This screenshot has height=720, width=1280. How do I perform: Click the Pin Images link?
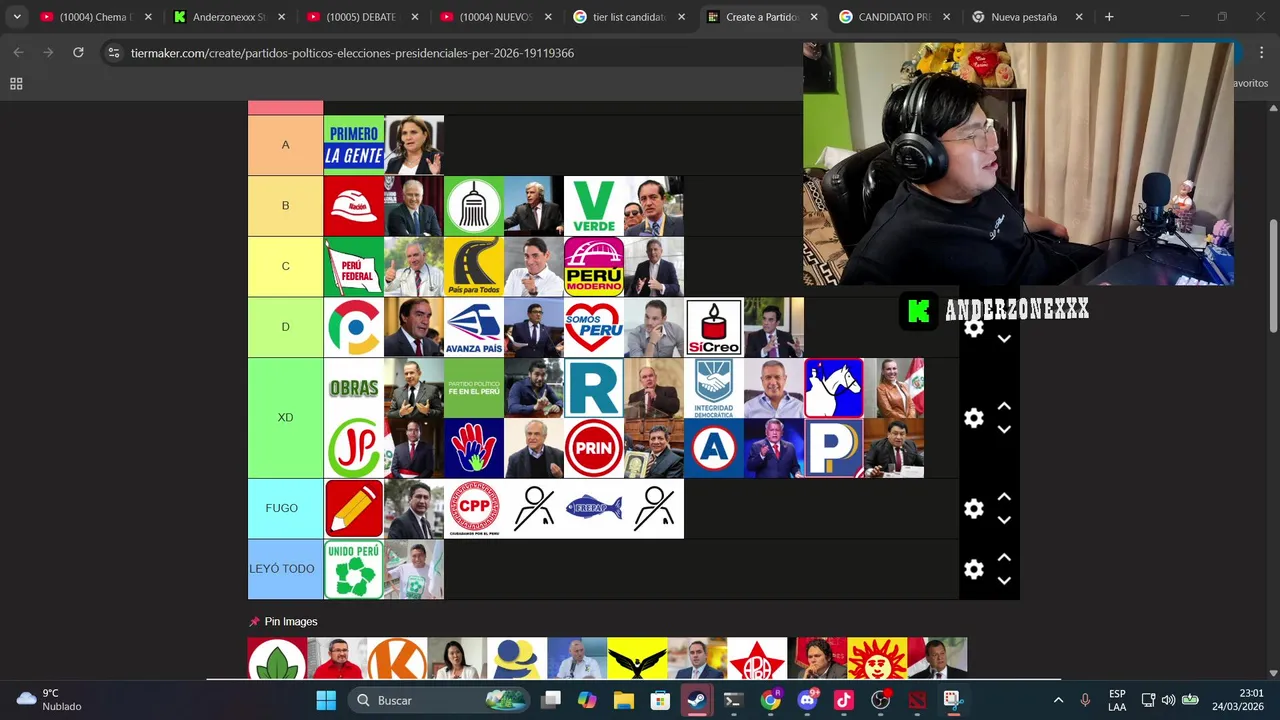[283, 622]
